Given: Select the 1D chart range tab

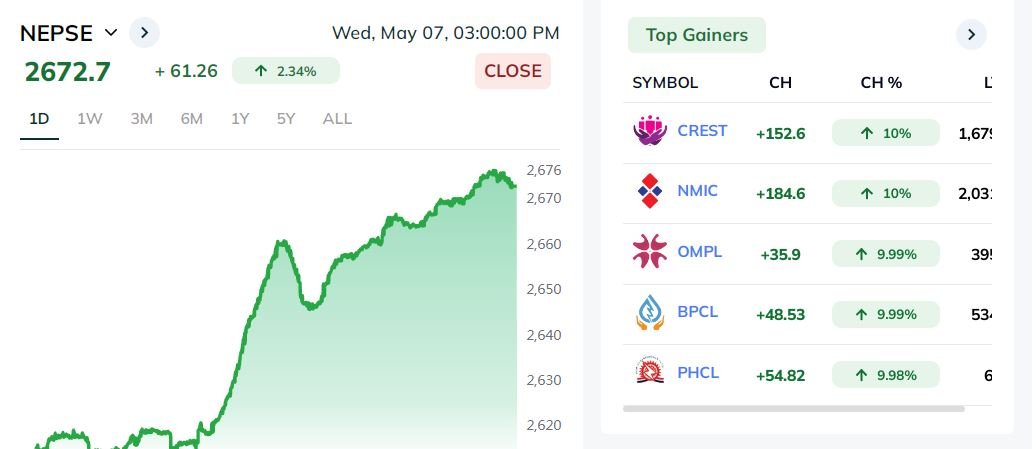Looking at the screenshot, I should coord(39,119).
